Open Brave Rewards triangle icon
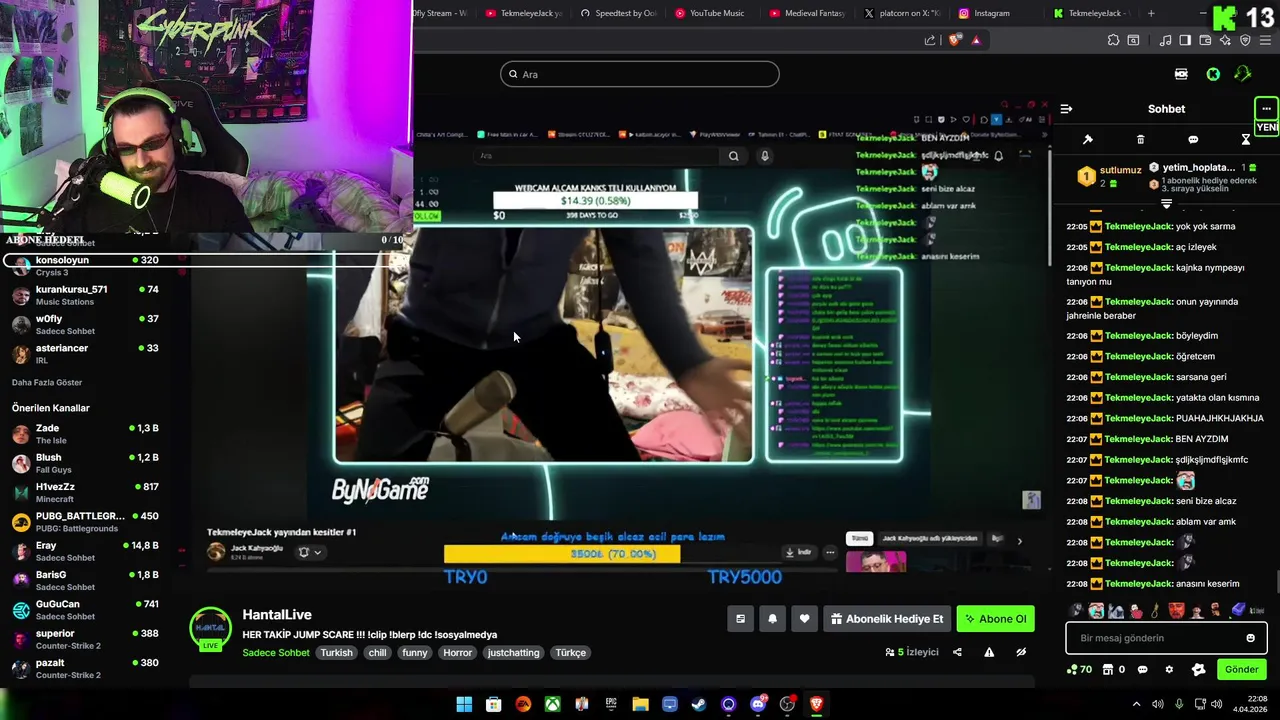 976,40
